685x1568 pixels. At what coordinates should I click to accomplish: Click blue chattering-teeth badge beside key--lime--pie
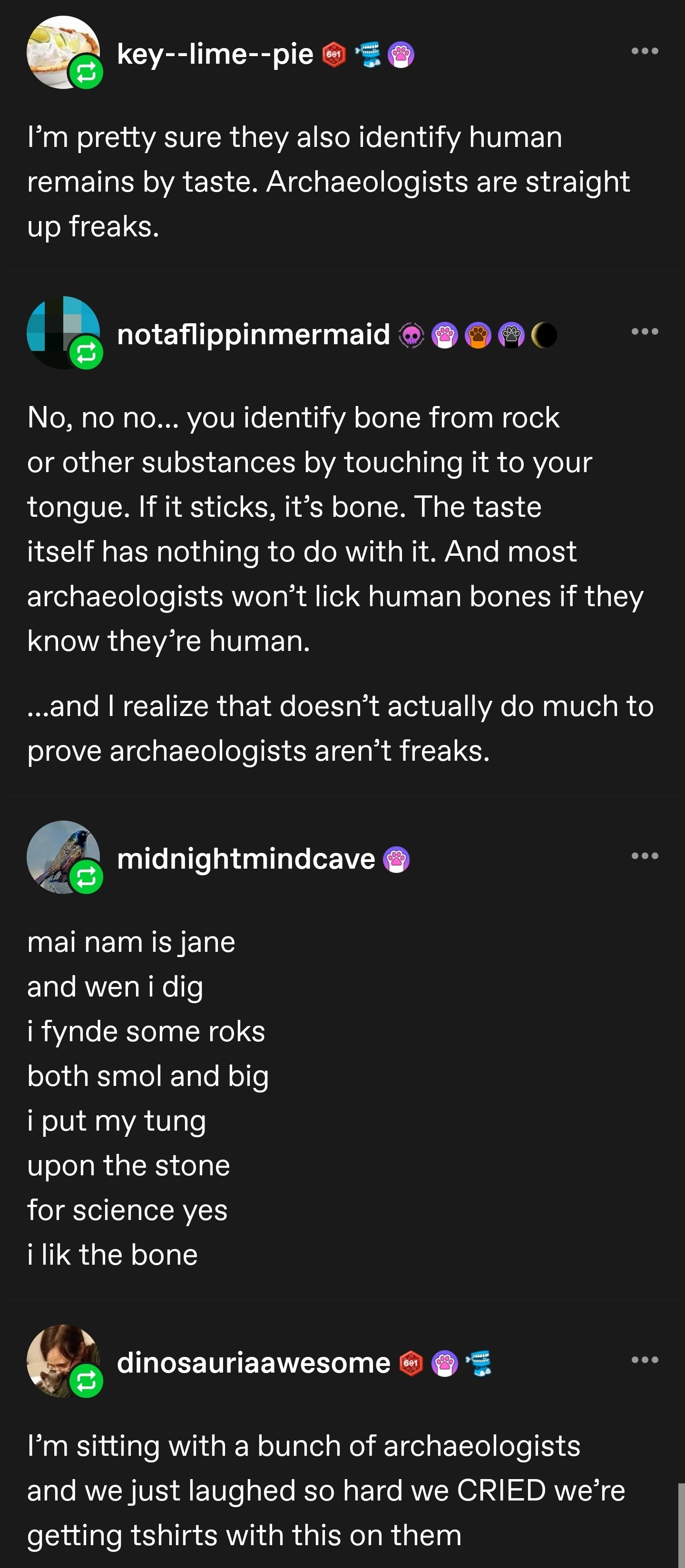coord(367,54)
